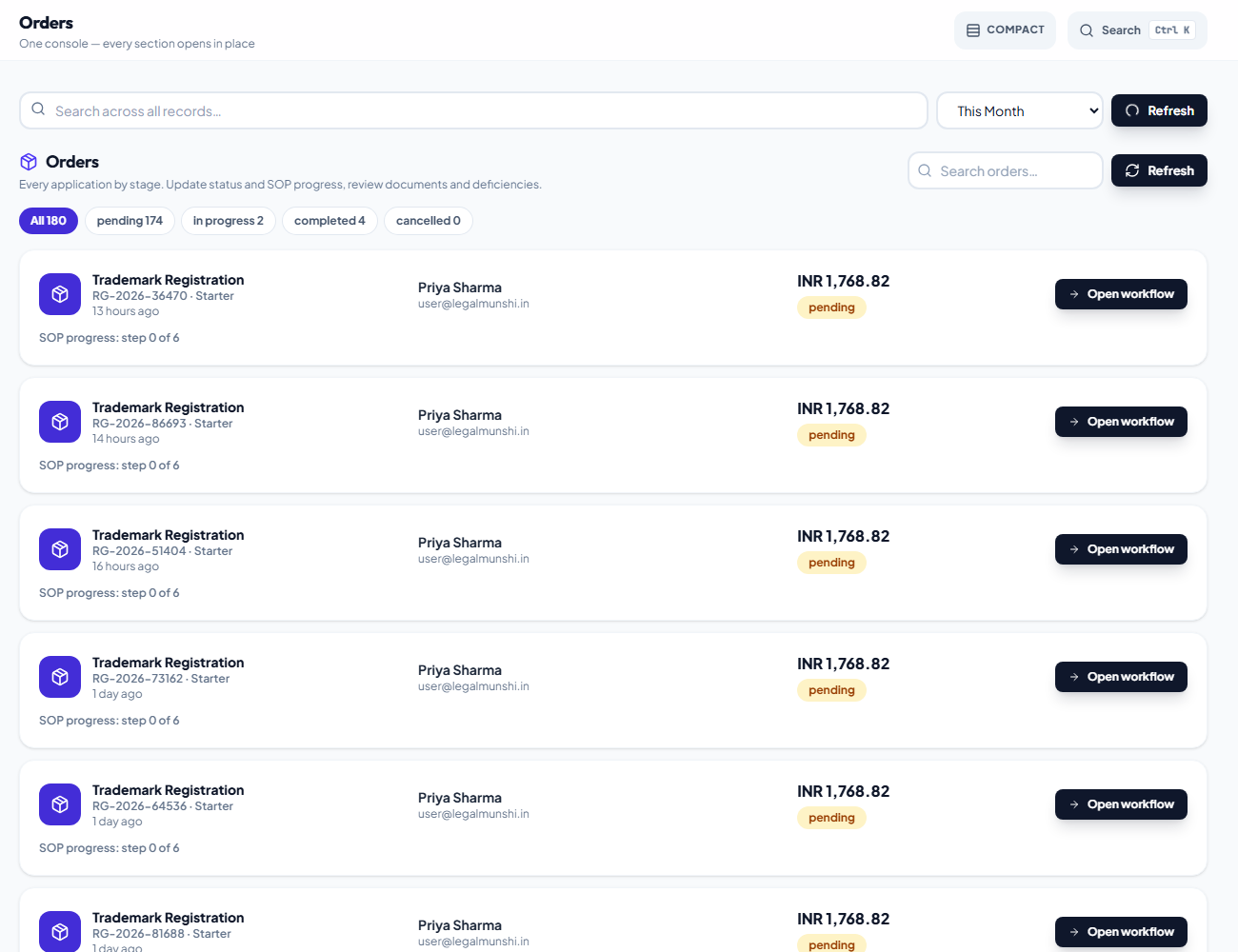Click the order ID text RG-2026-36470 · Starter
This screenshot has height=952, width=1238.
[163, 296]
